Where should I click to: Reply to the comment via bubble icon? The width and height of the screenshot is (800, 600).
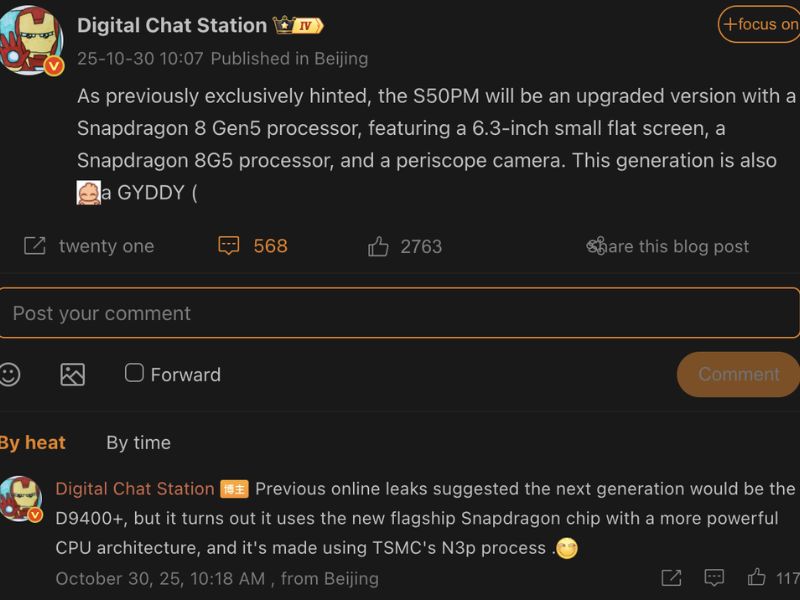[714, 578]
